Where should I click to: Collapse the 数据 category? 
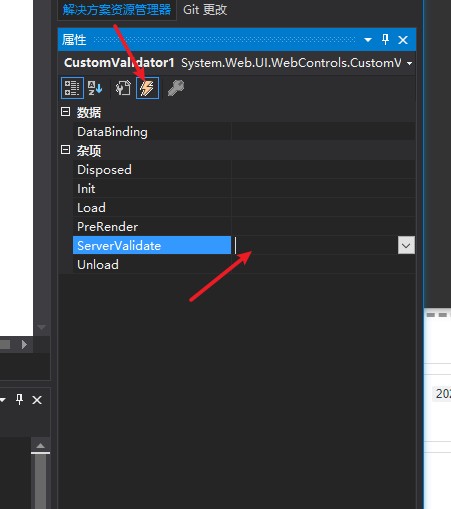[x=66, y=112]
